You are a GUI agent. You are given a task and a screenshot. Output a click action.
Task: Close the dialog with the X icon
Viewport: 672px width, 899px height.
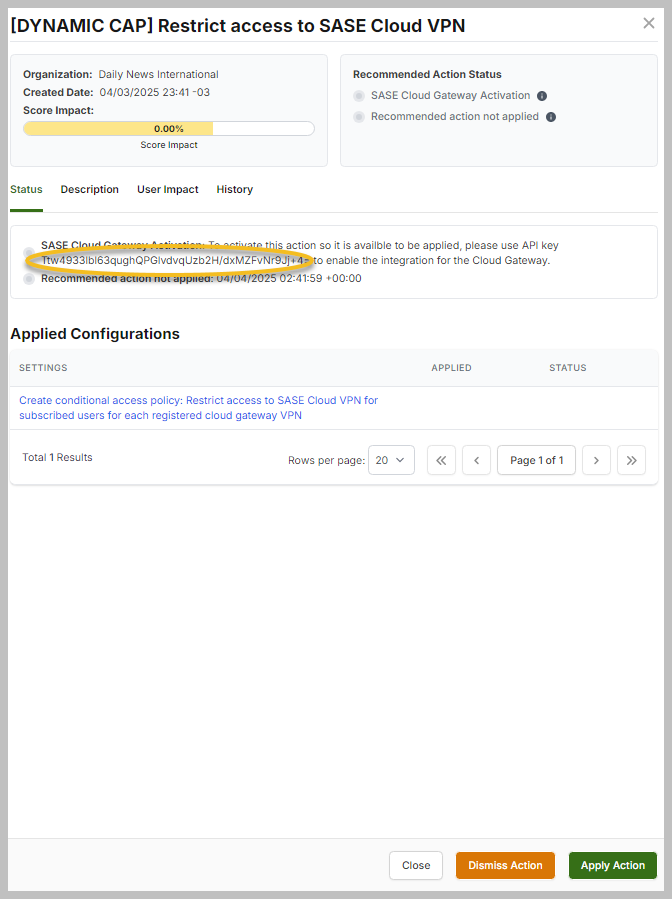point(648,23)
